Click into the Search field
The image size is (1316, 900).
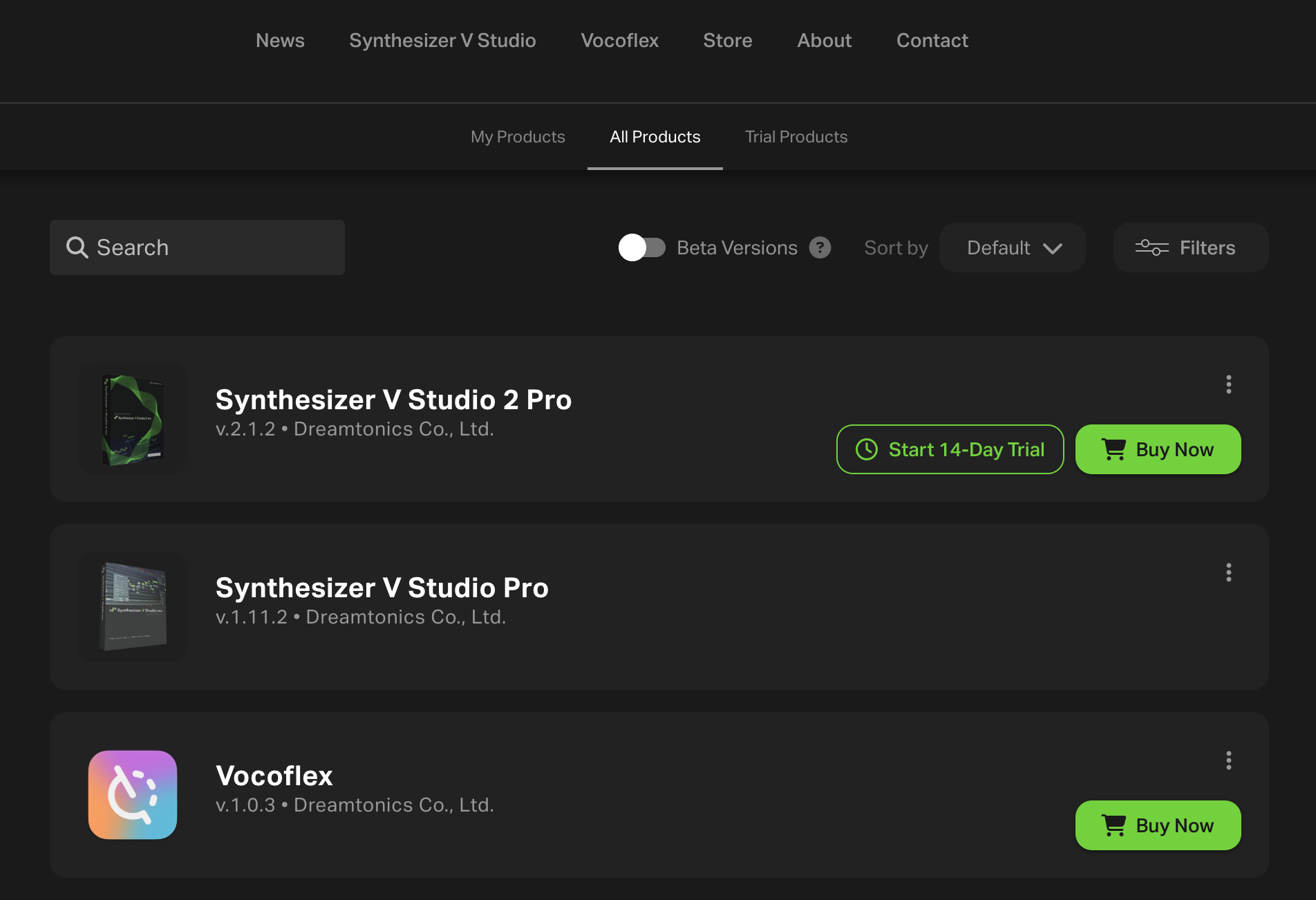(x=197, y=247)
